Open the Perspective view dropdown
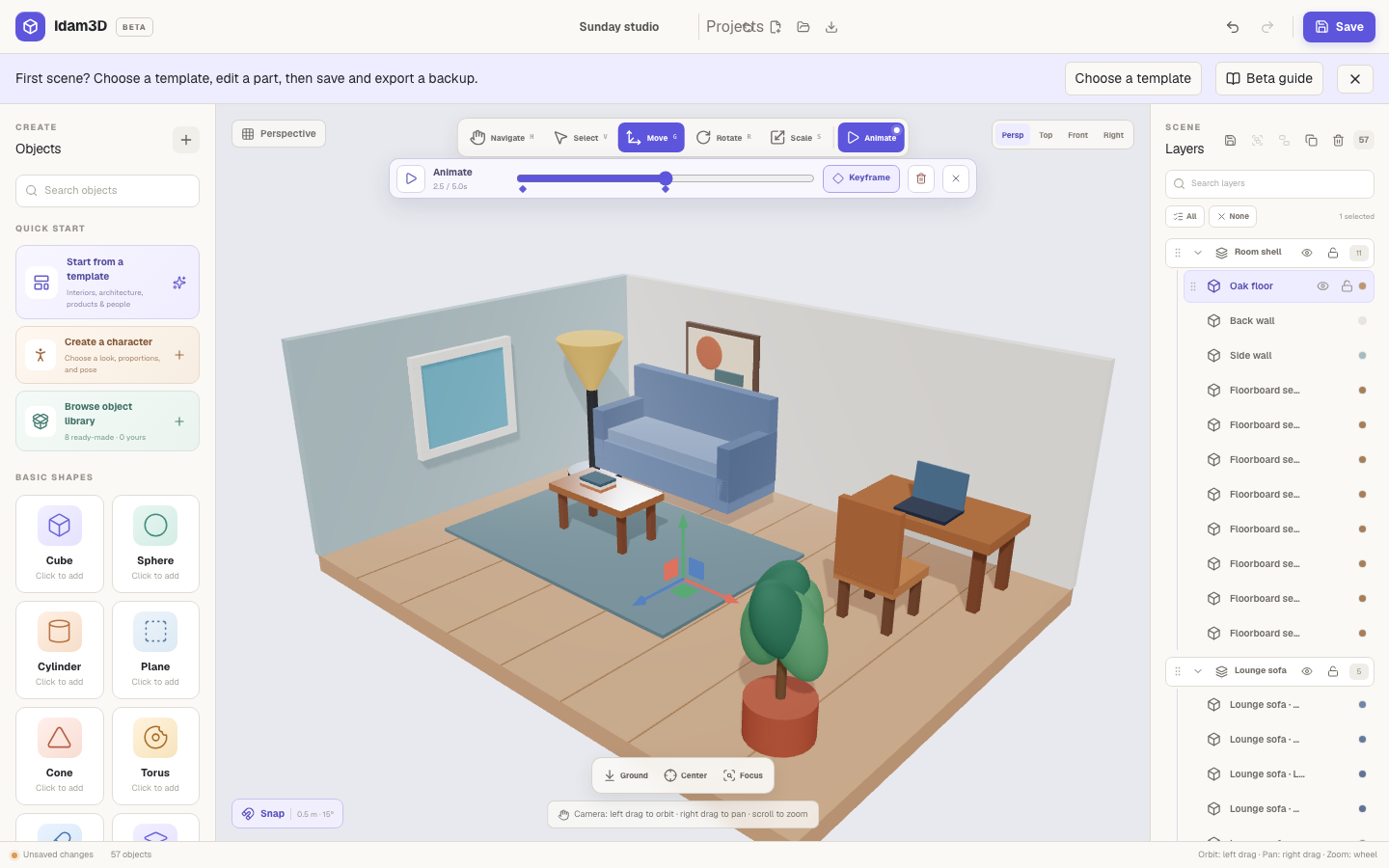1389x868 pixels. 279,134
